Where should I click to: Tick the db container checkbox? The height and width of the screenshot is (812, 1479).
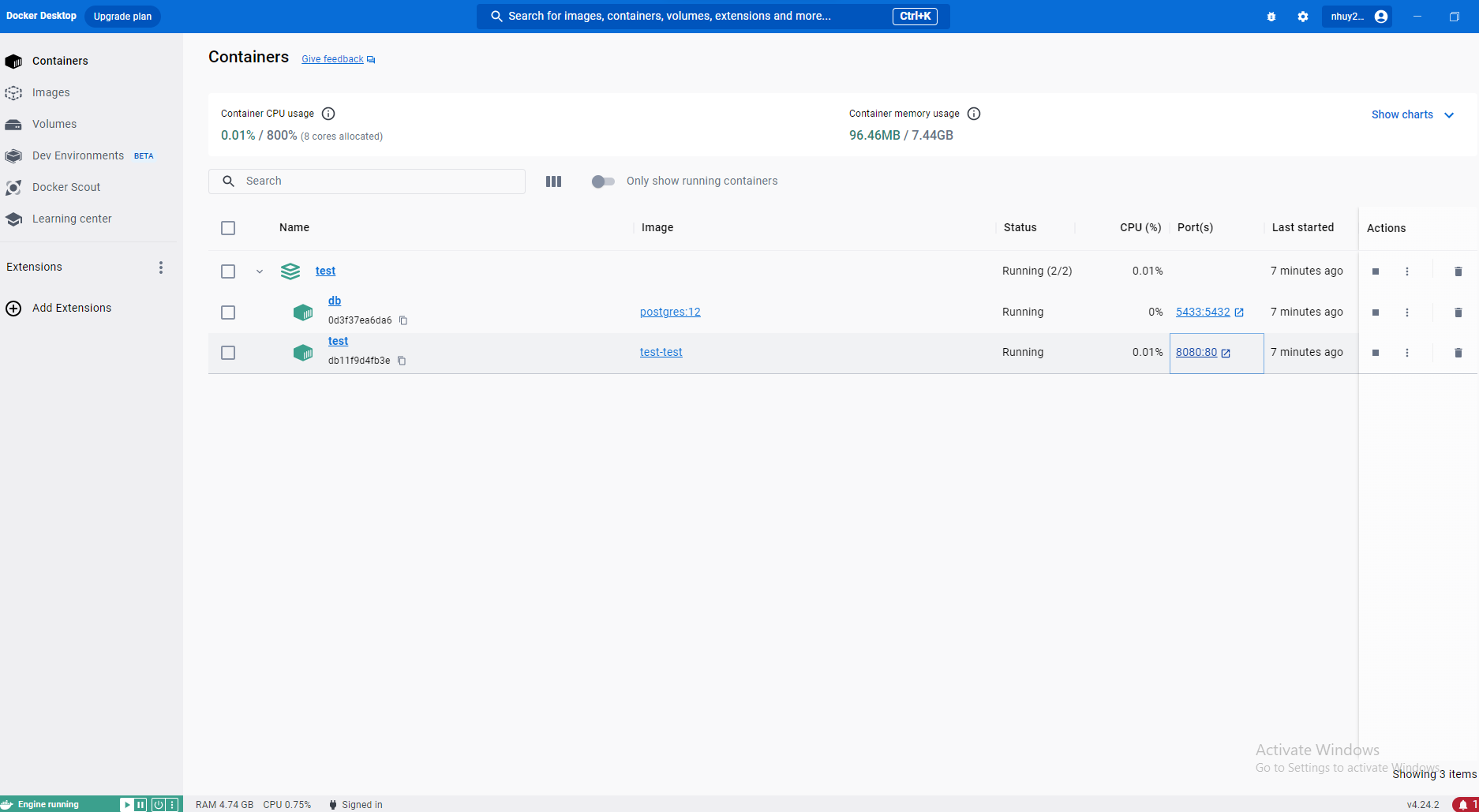[228, 312]
